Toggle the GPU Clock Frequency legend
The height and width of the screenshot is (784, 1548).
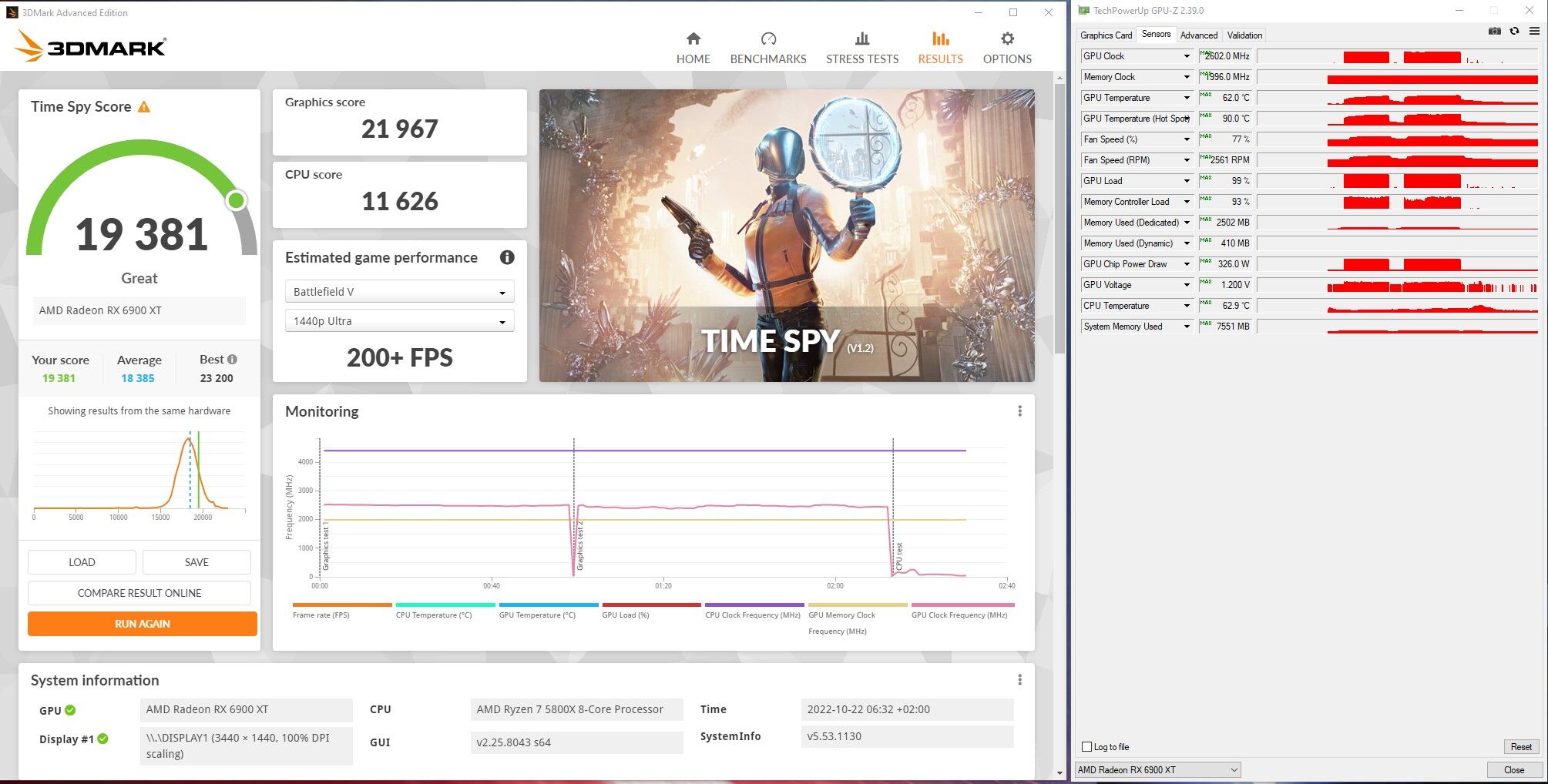coord(962,611)
